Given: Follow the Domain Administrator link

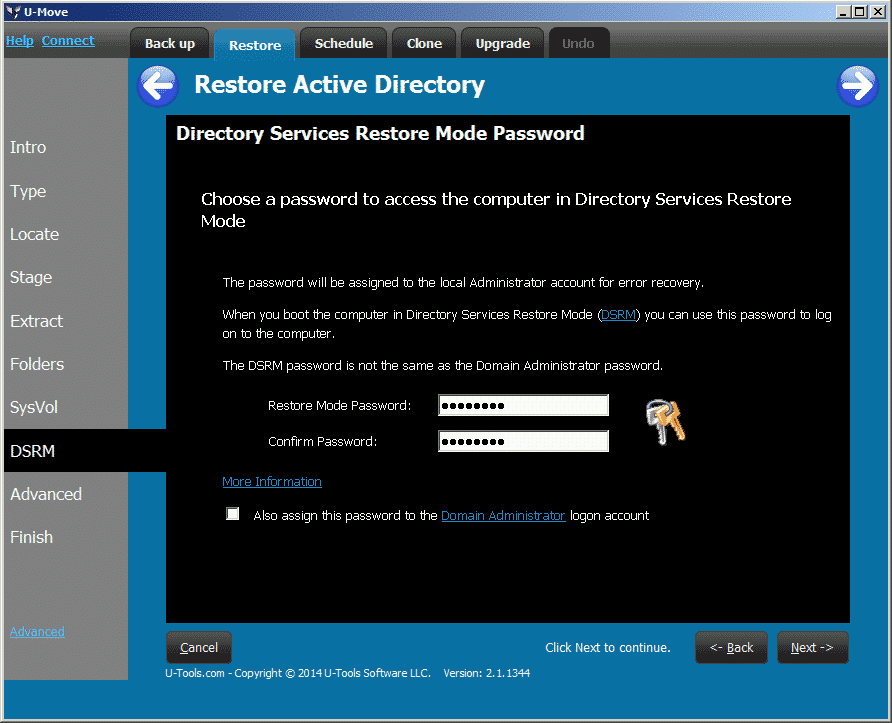Looking at the screenshot, I should pyautogui.click(x=503, y=515).
